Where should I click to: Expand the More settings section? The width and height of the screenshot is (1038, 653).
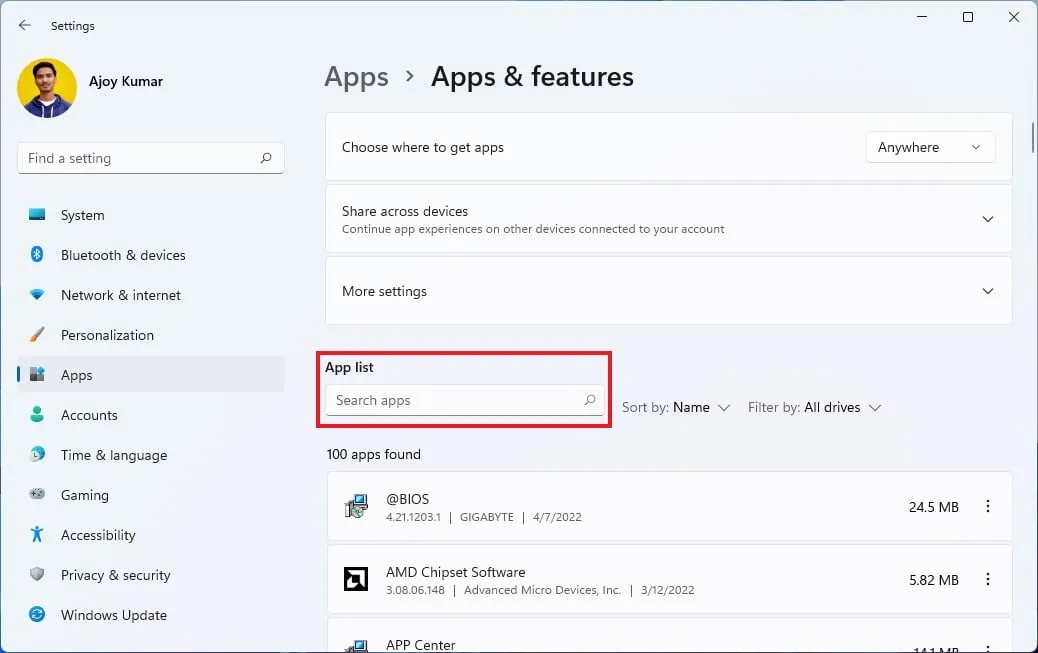click(x=987, y=291)
